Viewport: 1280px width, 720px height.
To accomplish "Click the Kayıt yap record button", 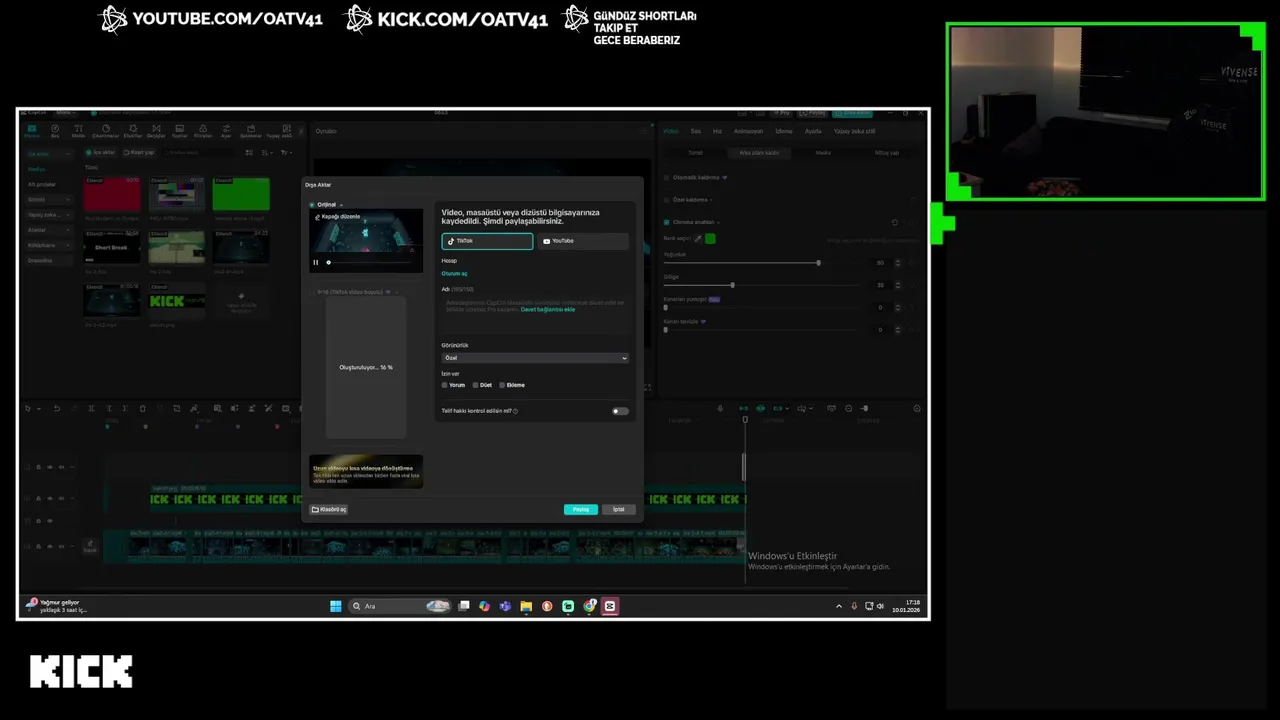I will pos(138,153).
